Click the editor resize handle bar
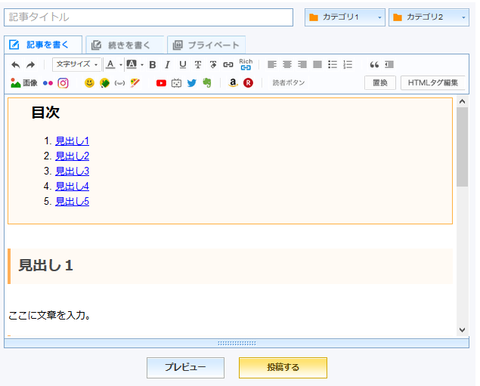This screenshot has width=480, height=386. [x=237, y=343]
